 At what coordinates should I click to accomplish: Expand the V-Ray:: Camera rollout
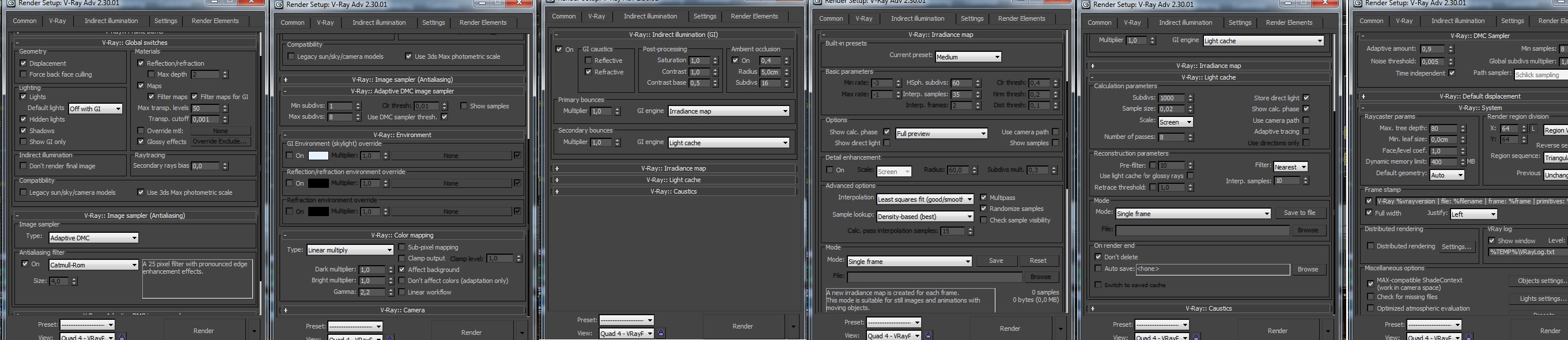click(x=286, y=310)
